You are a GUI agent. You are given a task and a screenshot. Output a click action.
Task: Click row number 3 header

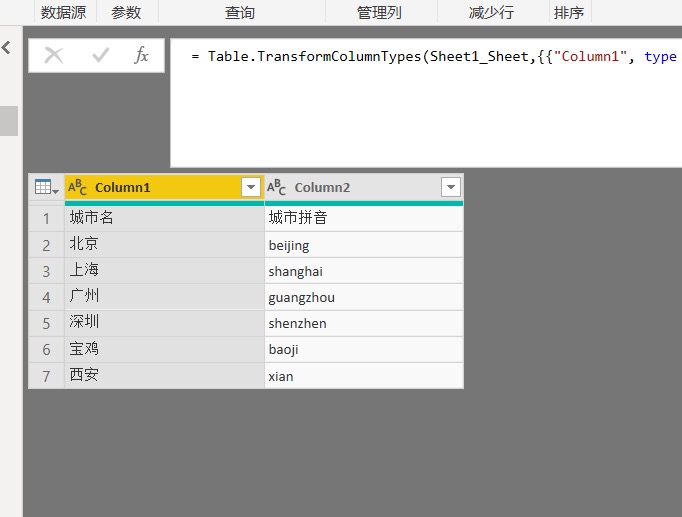[x=47, y=271]
